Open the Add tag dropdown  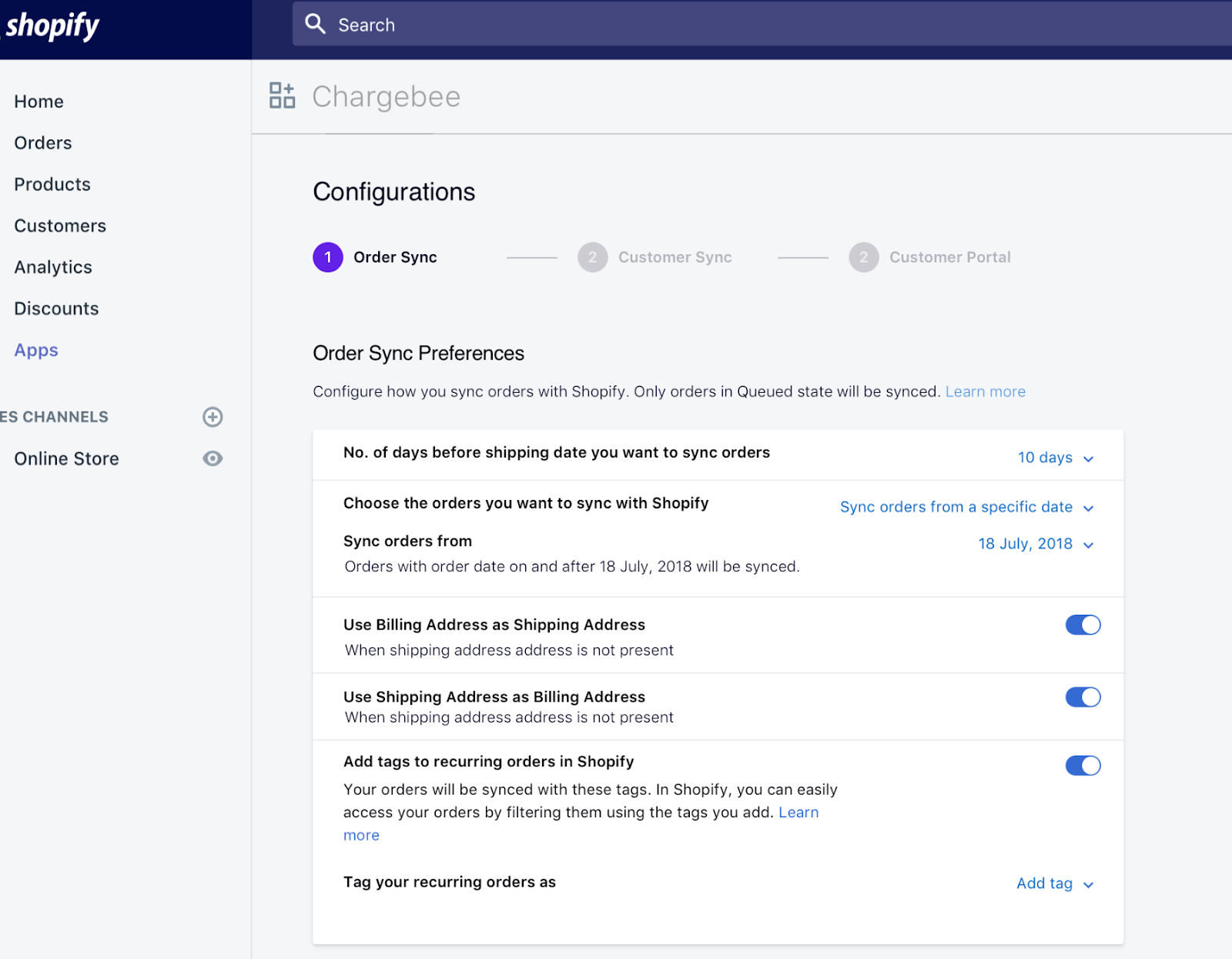point(1054,884)
